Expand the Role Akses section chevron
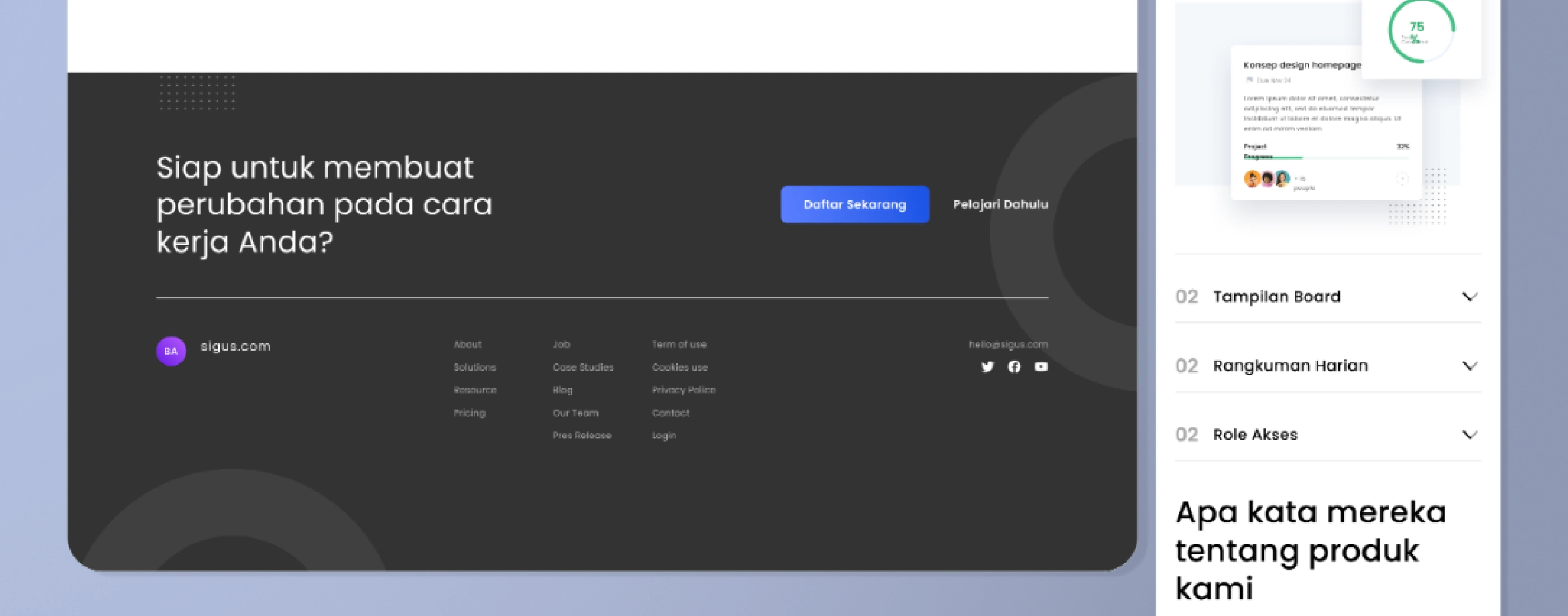Screen dimensions: 1568x616 click(x=1469, y=435)
